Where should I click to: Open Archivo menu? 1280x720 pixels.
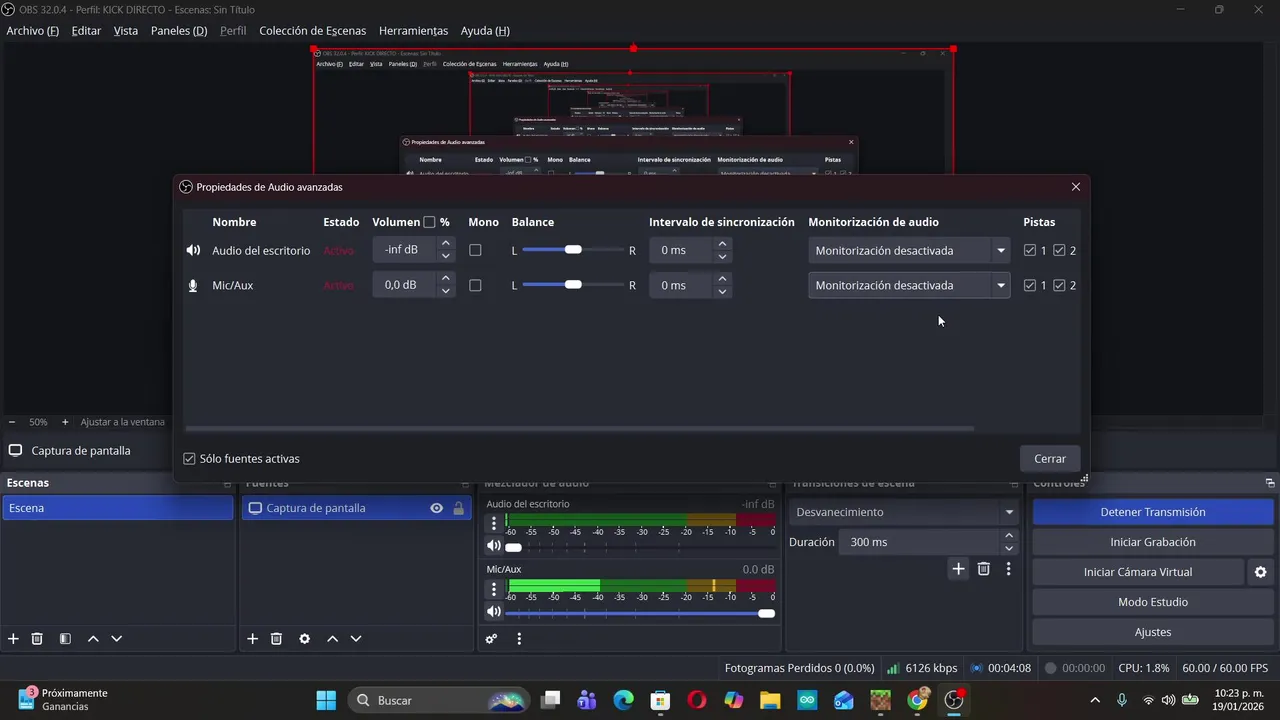click(x=33, y=31)
